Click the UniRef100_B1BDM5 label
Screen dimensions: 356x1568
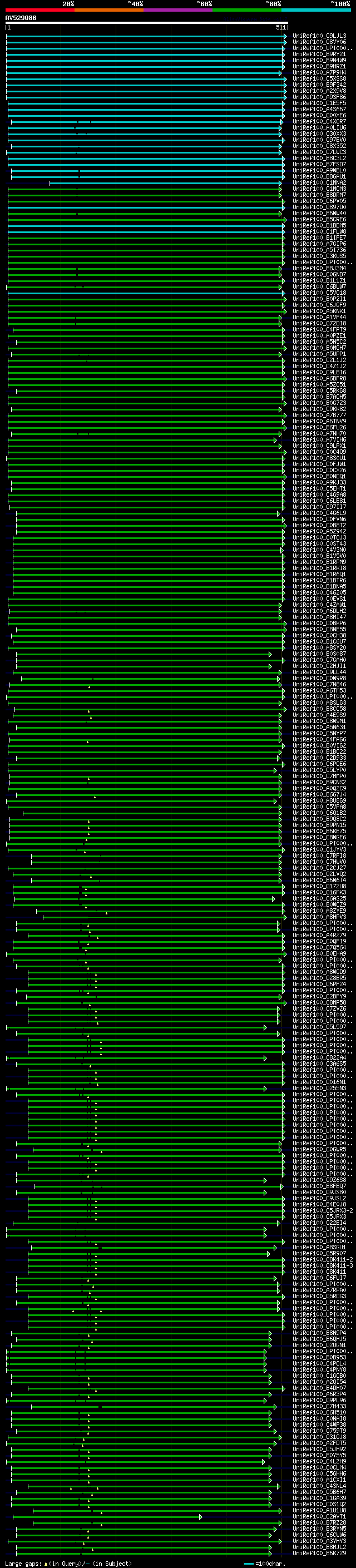click(319, 226)
